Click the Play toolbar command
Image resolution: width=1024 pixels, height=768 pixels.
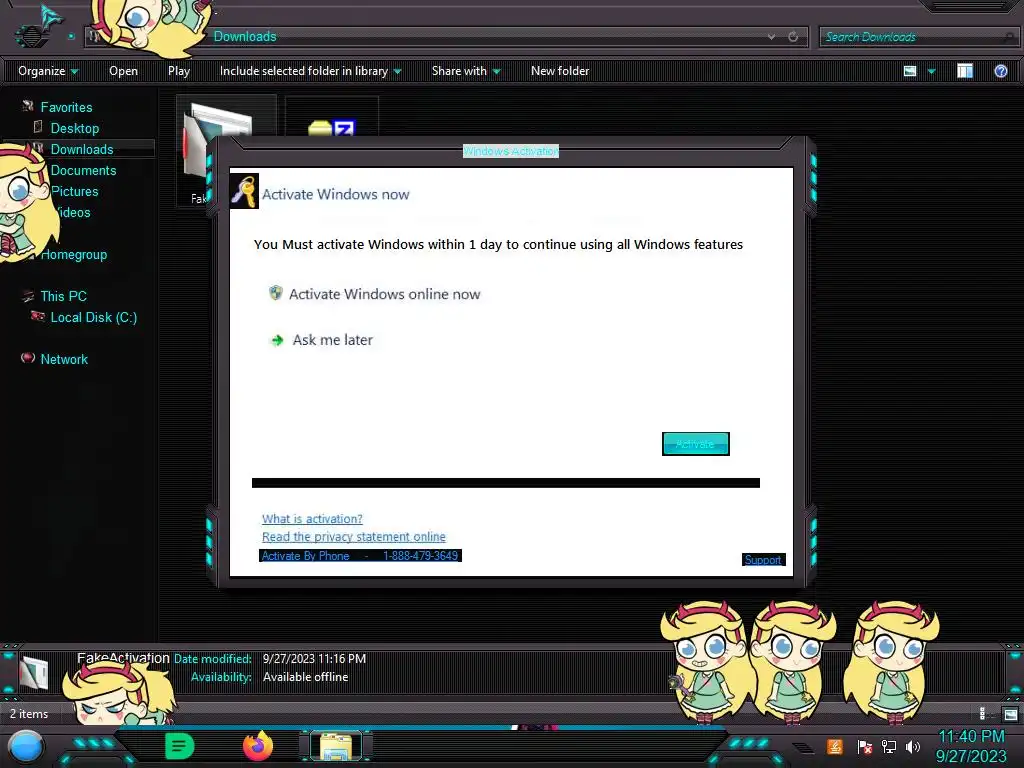pyautogui.click(x=179, y=71)
